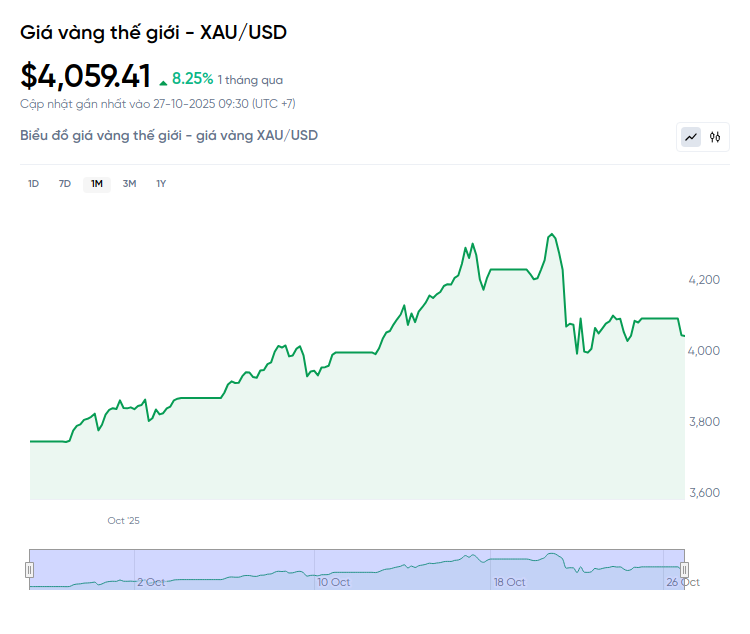Click the 18 Oct point in navigator
The height and width of the screenshot is (634, 750).
tap(509, 582)
